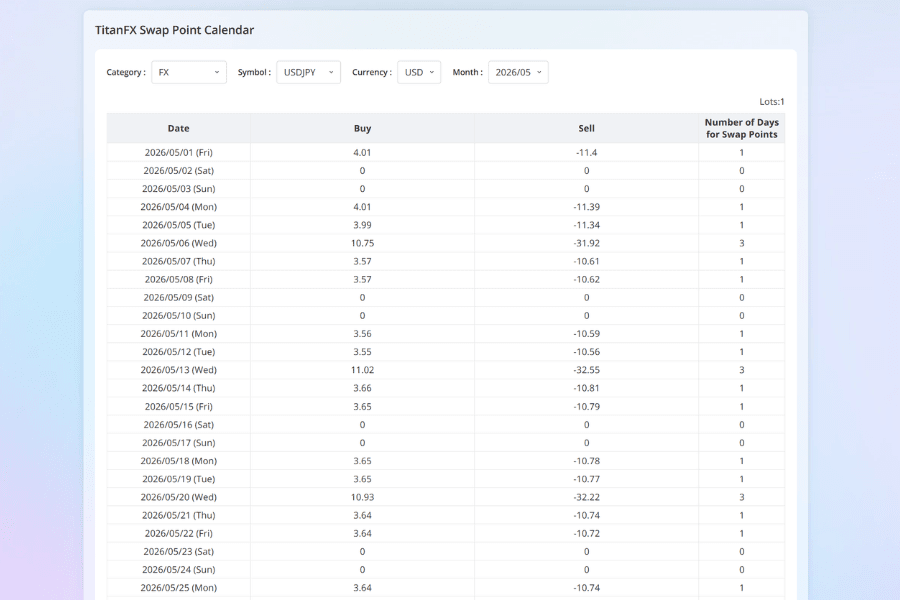Click Sell value -10.62 on 05/08
Viewport: 900px width, 600px height.
[586, 280]
